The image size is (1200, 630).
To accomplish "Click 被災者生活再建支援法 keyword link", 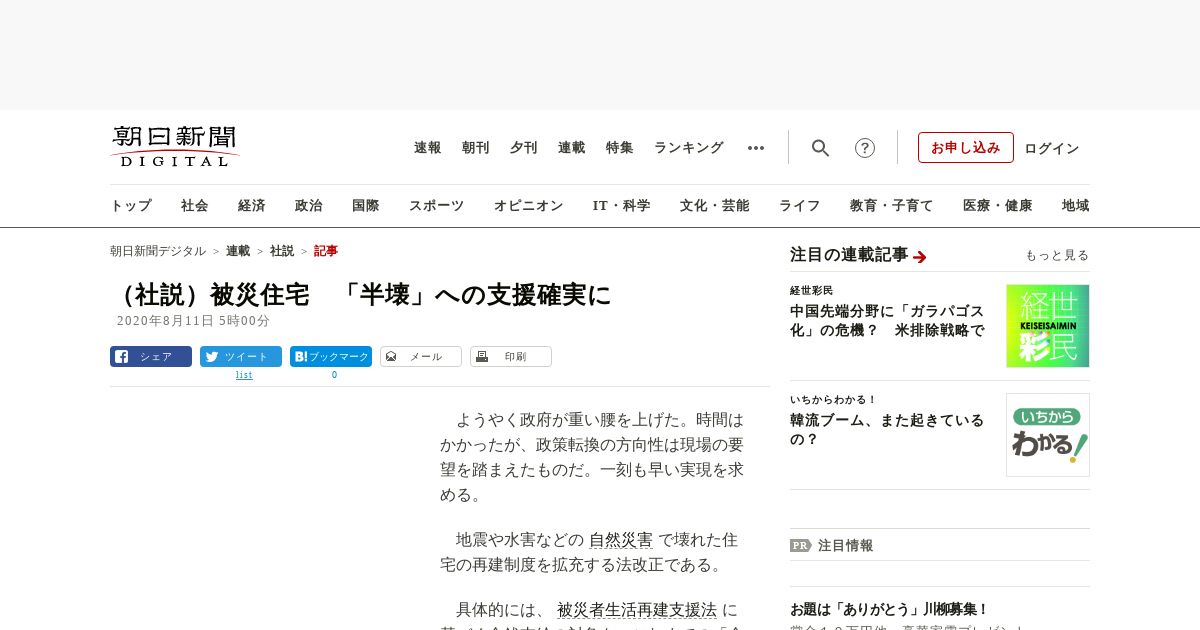I will pos(637,610).
